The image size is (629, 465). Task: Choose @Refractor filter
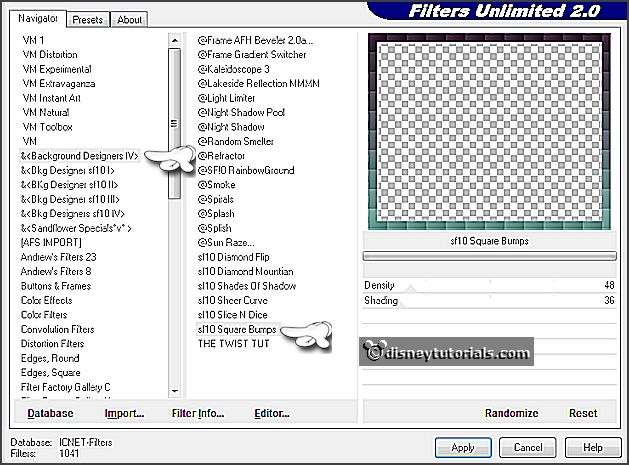pyautogui.click(x=221, y=156)
